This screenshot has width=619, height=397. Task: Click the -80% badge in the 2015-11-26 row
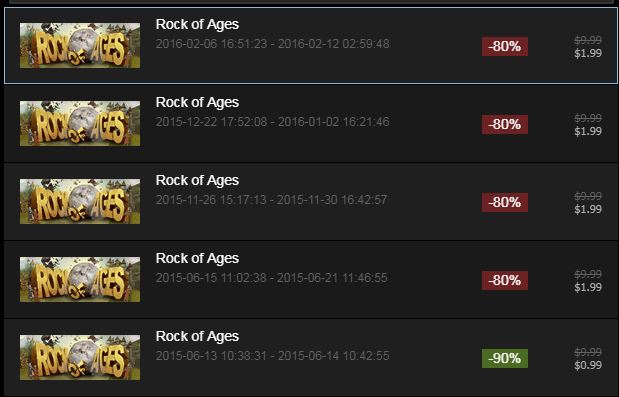pyautogui.click(x=505, y=202)
